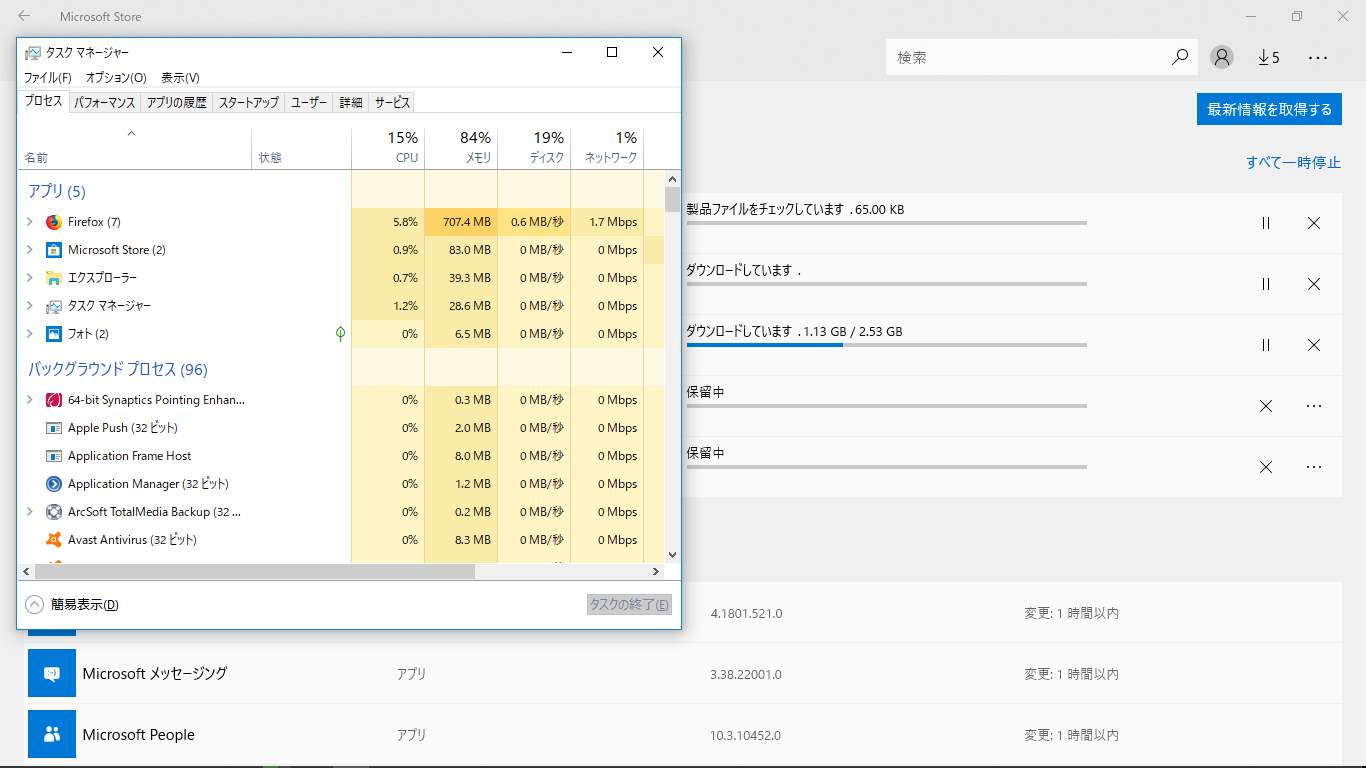
Task: Click the search magnifier icon in Microsoft Store
Action: (1180, 58)
